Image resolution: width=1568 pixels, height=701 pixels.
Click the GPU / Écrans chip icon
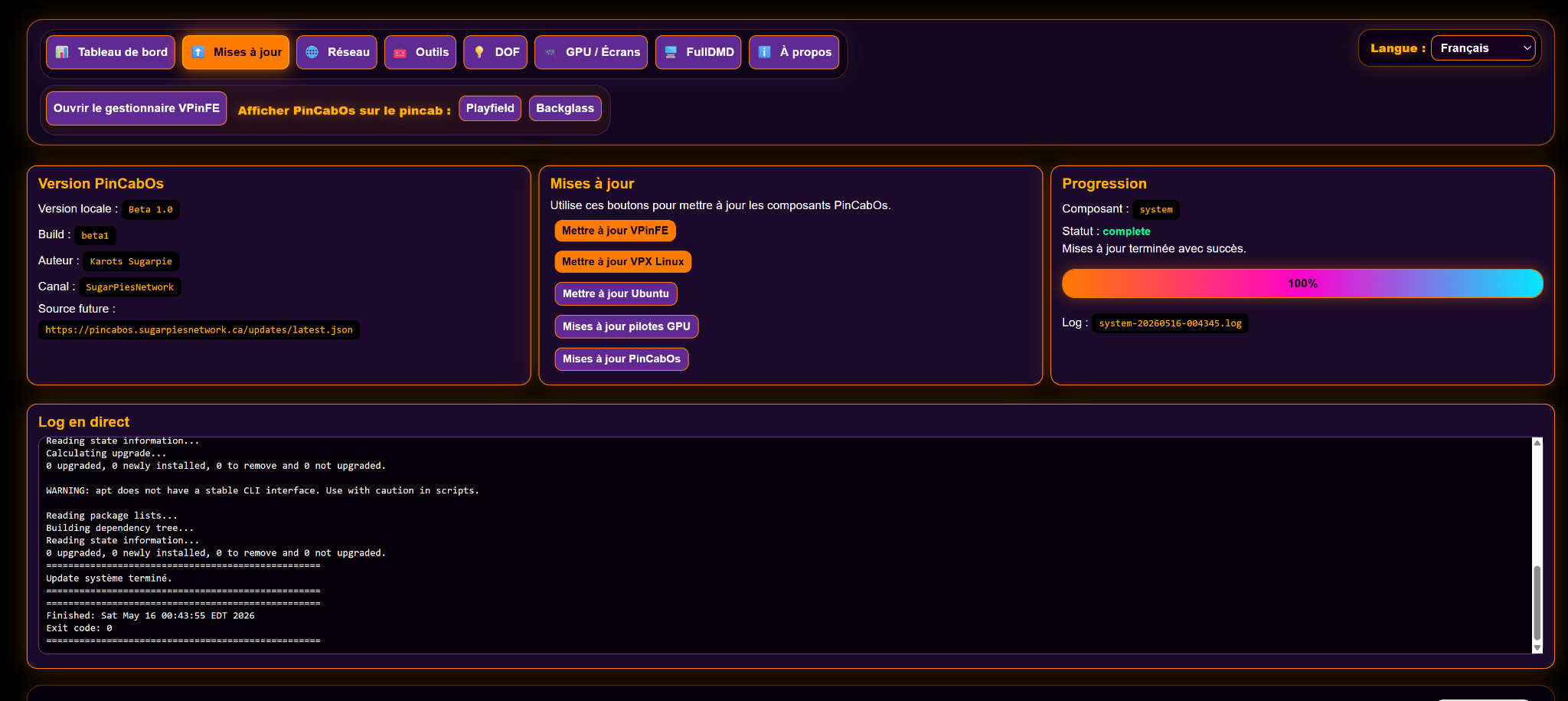(x=550, y=52)
